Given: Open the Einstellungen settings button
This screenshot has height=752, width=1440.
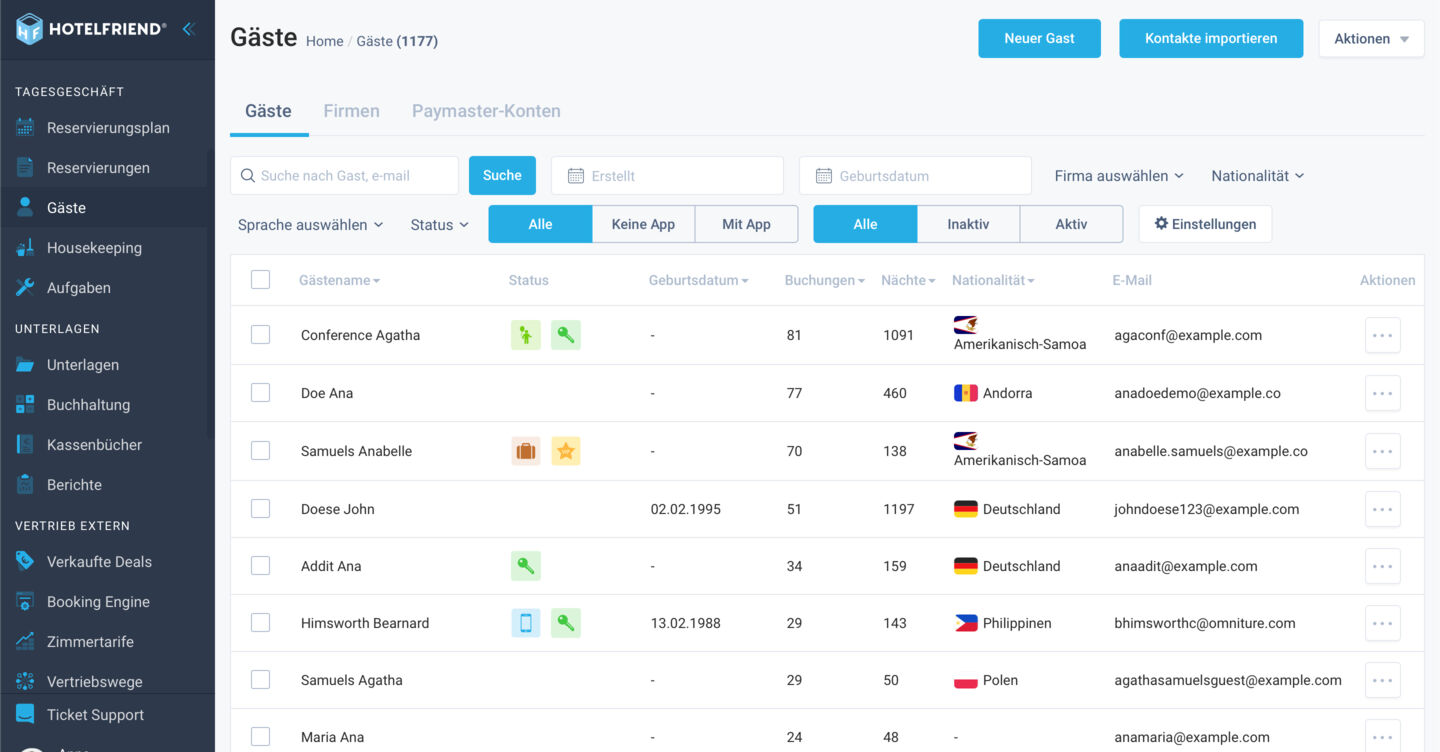Looking at the screenshot, I should (1205, 224).
